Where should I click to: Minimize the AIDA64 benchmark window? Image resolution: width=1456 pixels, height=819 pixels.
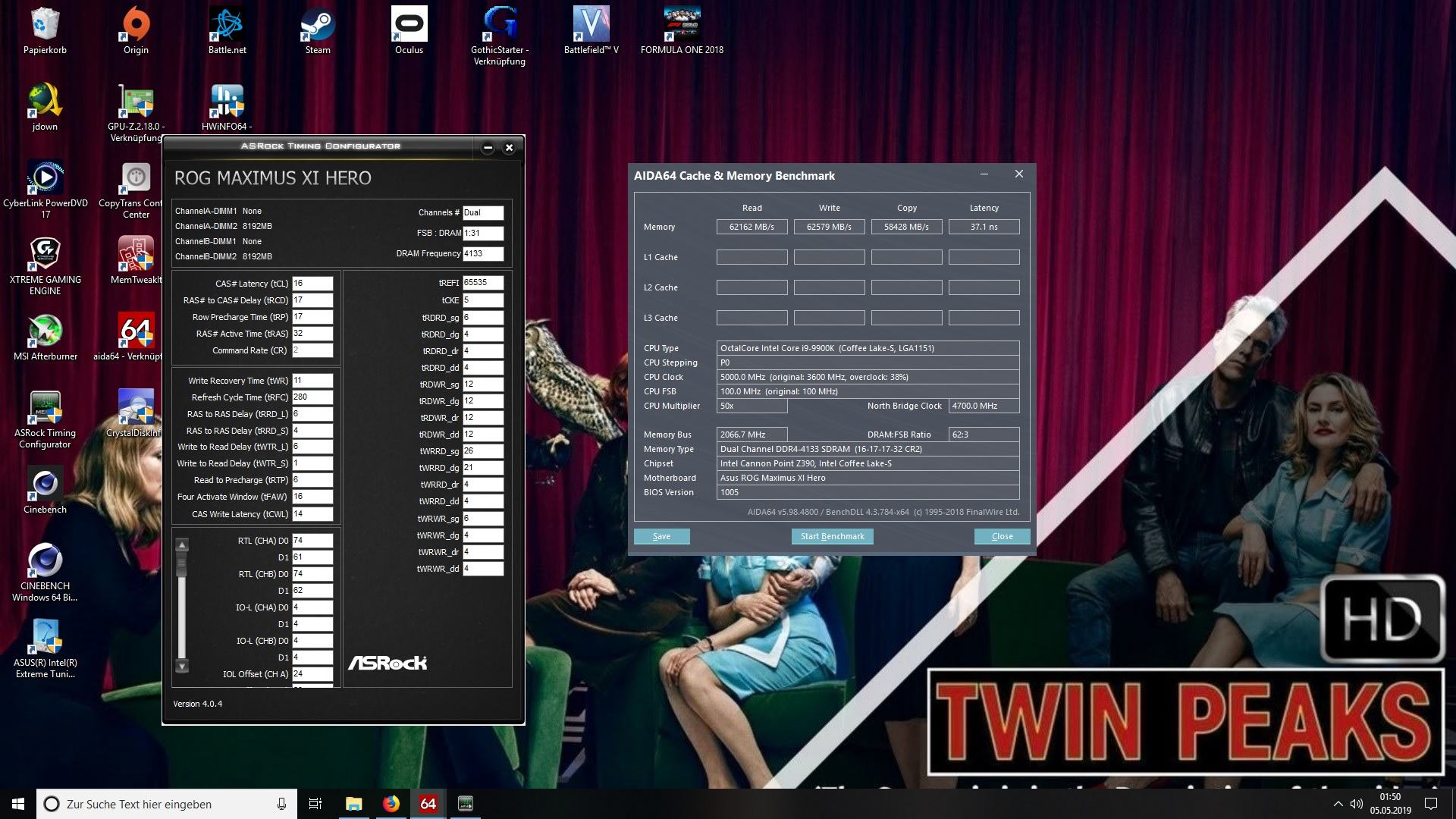tap(984, 174)
